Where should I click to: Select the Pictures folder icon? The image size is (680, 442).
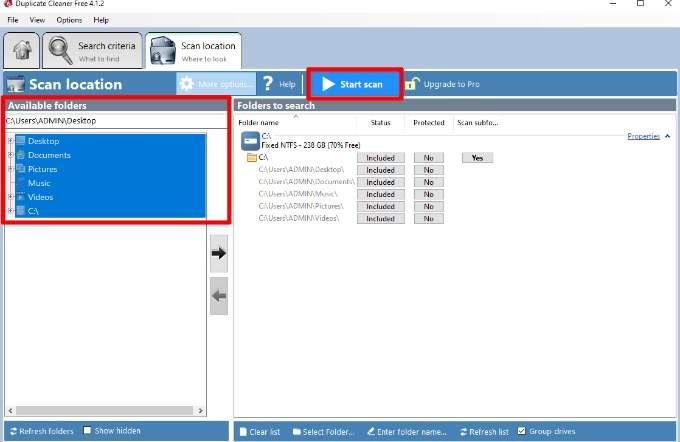pos(20,168)
